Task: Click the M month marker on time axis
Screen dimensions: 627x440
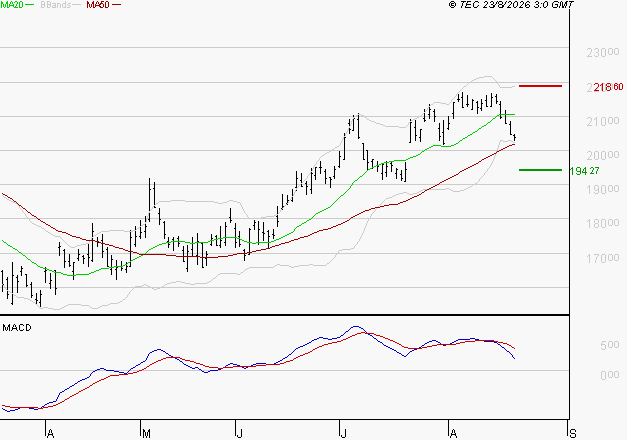Action: pyautogui.click(x=146, y=434)
